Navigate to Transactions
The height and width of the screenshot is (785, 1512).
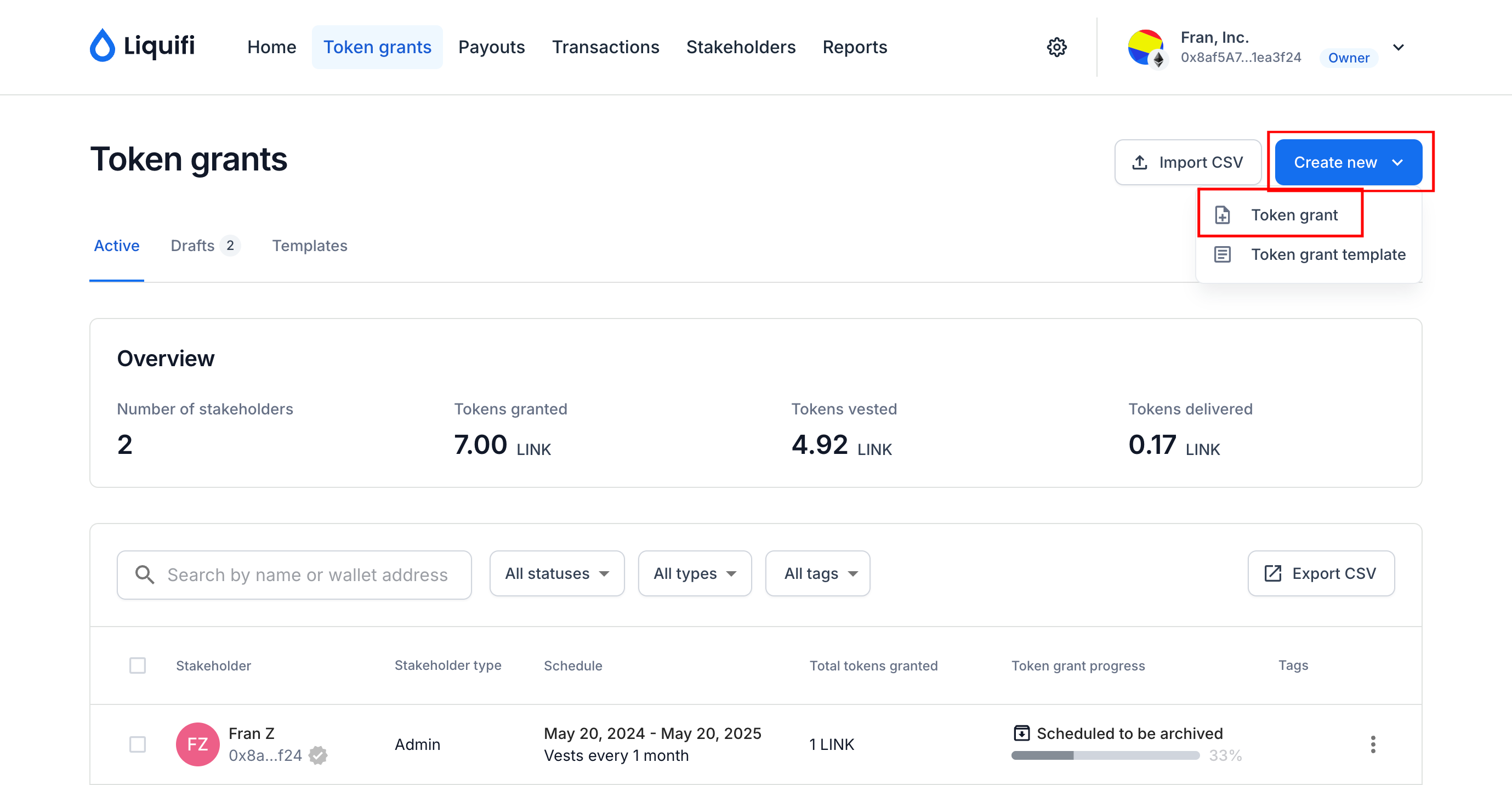(605, 47)
